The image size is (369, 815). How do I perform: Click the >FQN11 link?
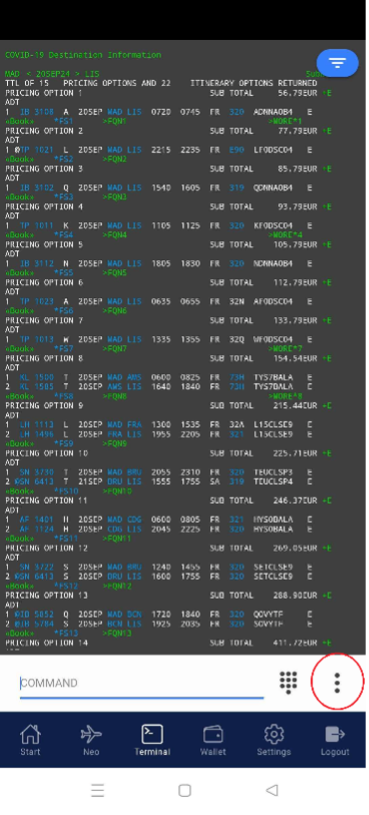click(x=117, y=538)
